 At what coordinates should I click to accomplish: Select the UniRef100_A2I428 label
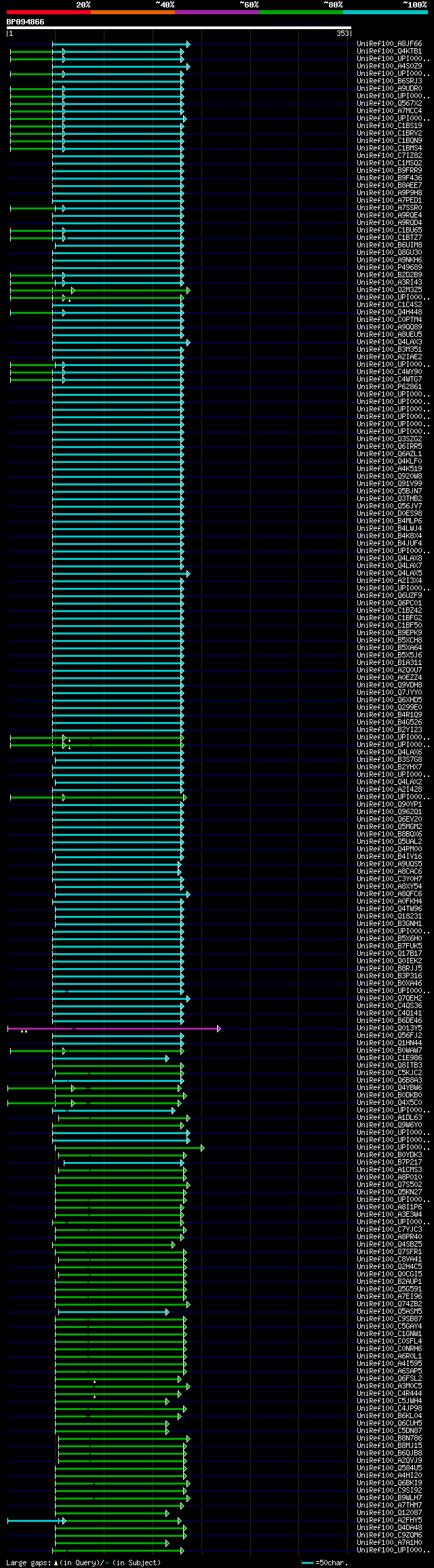point(389,790)
